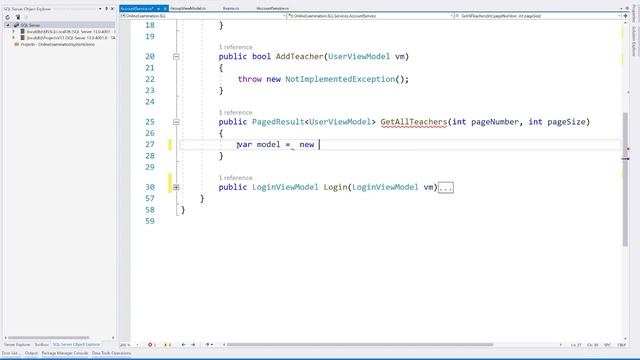This screenshot has height=360, width=640.
Task: Open the IAccountService.cs tab
Action: 273,8
